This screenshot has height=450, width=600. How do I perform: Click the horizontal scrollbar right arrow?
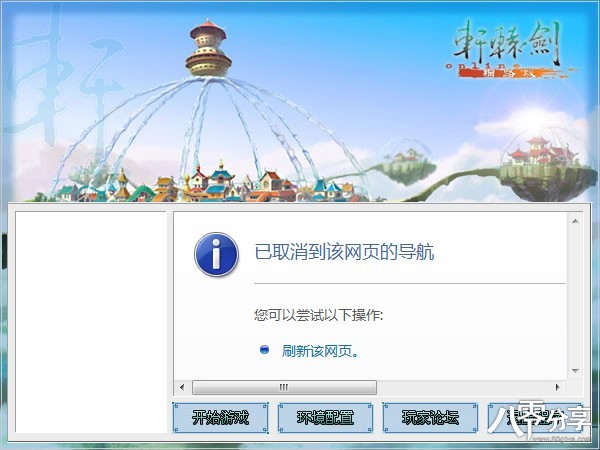(x=558, y=387)
